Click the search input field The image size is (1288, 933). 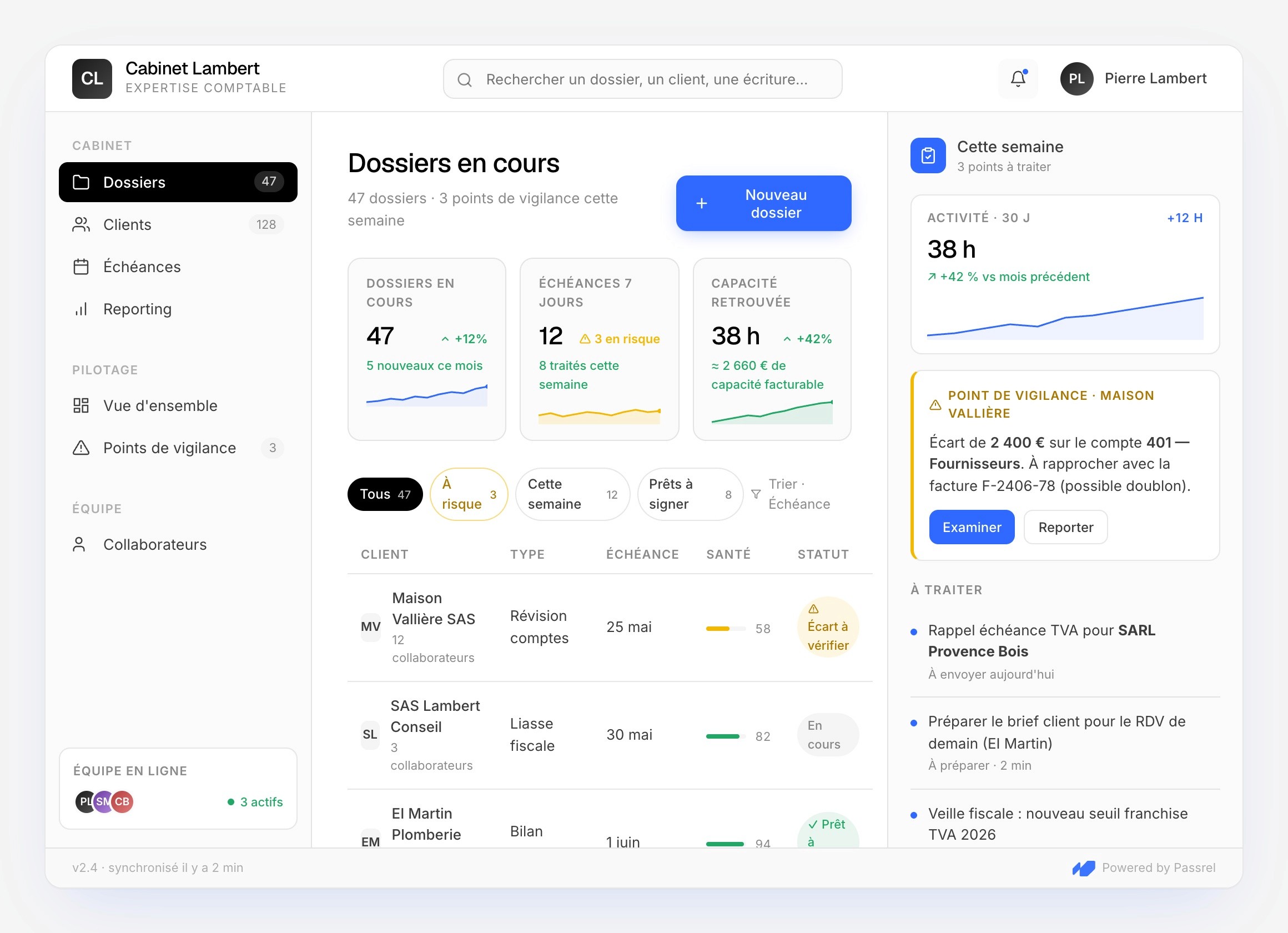(x=642, y=79)
